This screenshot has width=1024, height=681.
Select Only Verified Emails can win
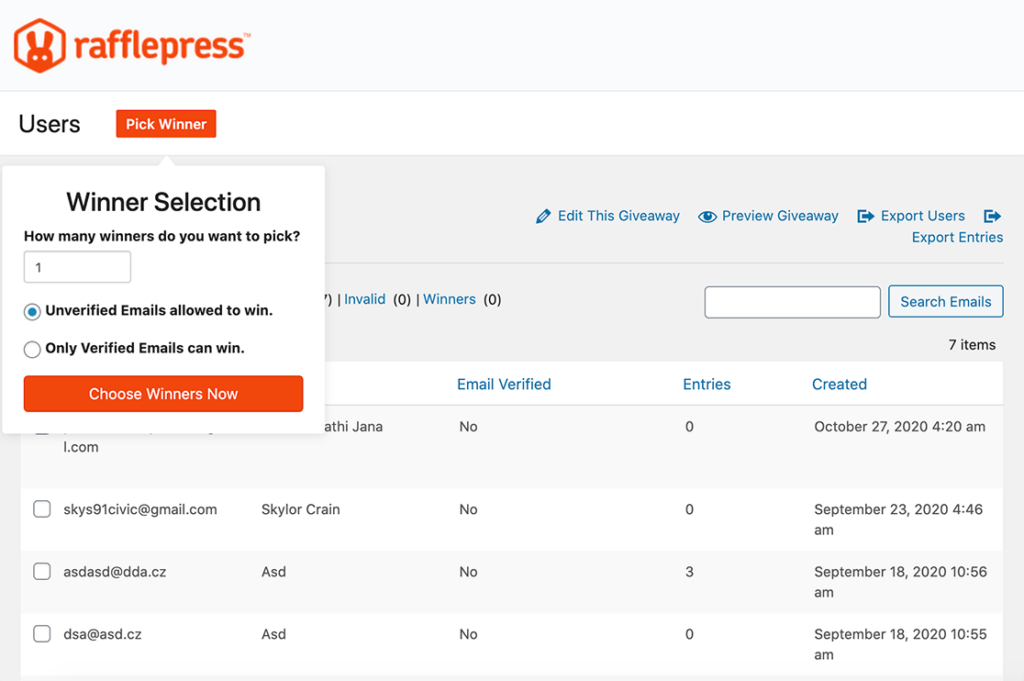[x=31, y=348]
